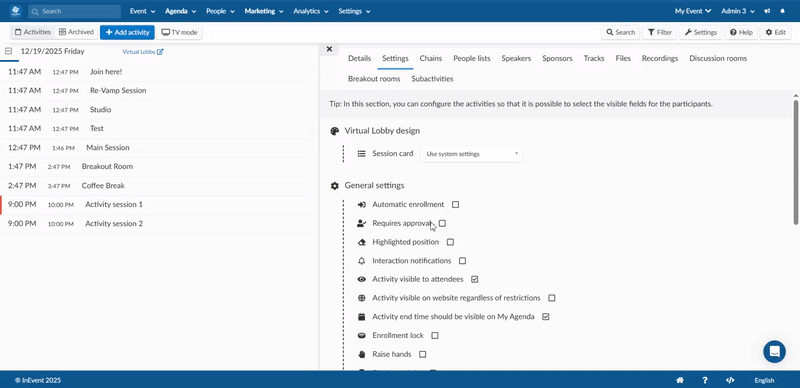Click the InEvent logo icon
The width and height of the screenshot is (800, 388).
point(16,11)
